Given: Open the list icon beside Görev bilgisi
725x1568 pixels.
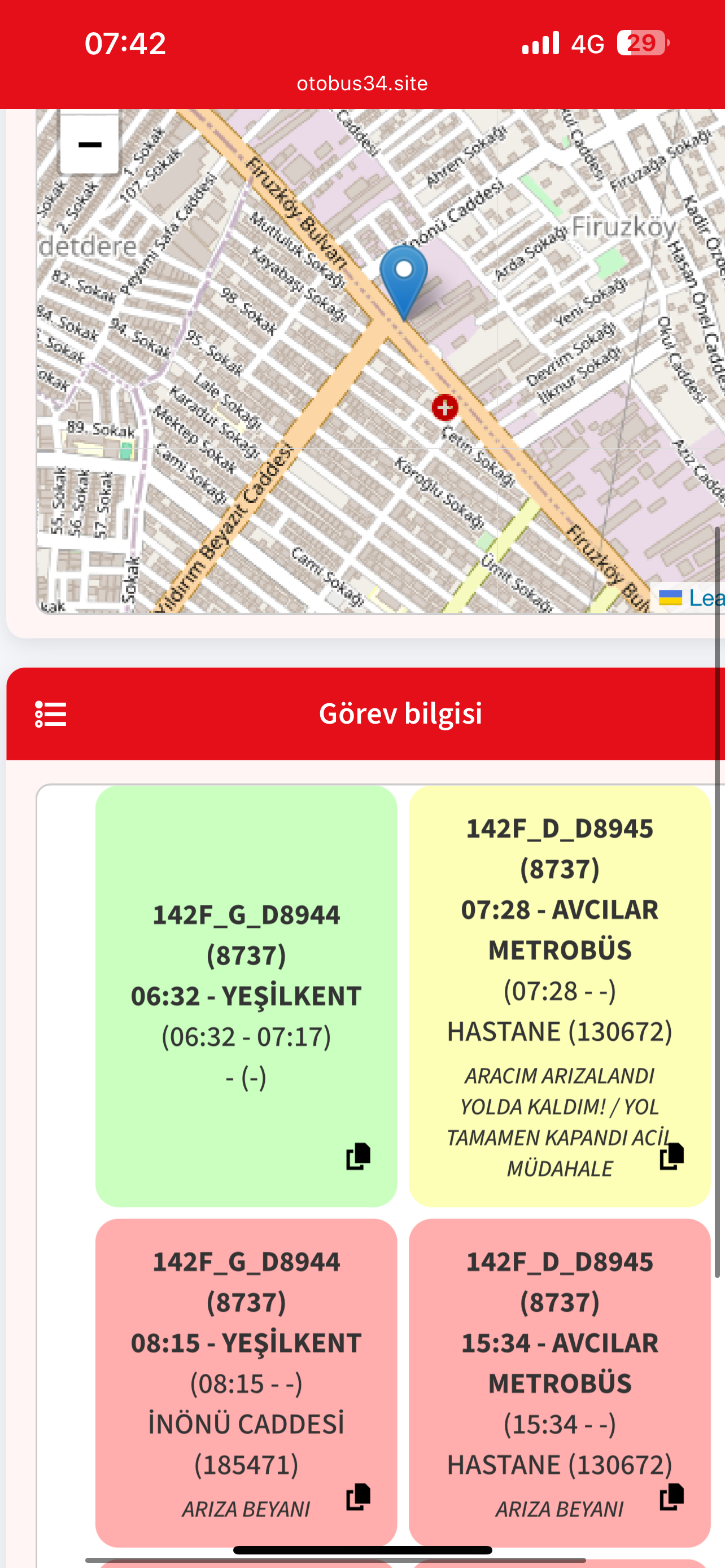Looking at the screenshot, I should click(x=50, y=714).
